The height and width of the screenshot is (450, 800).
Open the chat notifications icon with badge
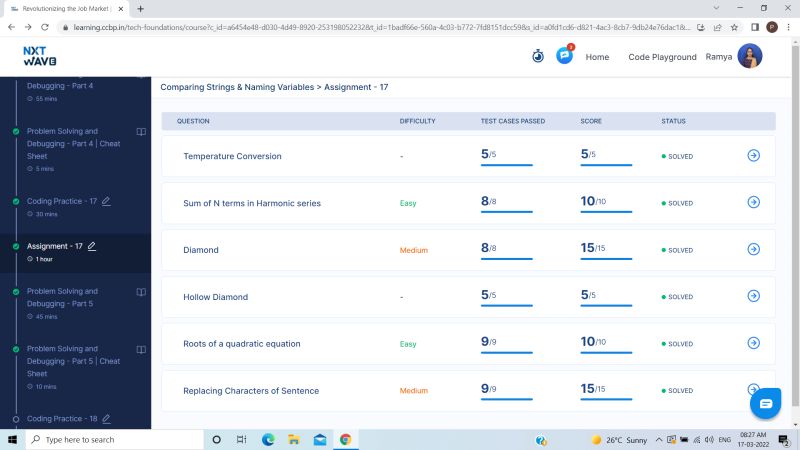(565, 55)
